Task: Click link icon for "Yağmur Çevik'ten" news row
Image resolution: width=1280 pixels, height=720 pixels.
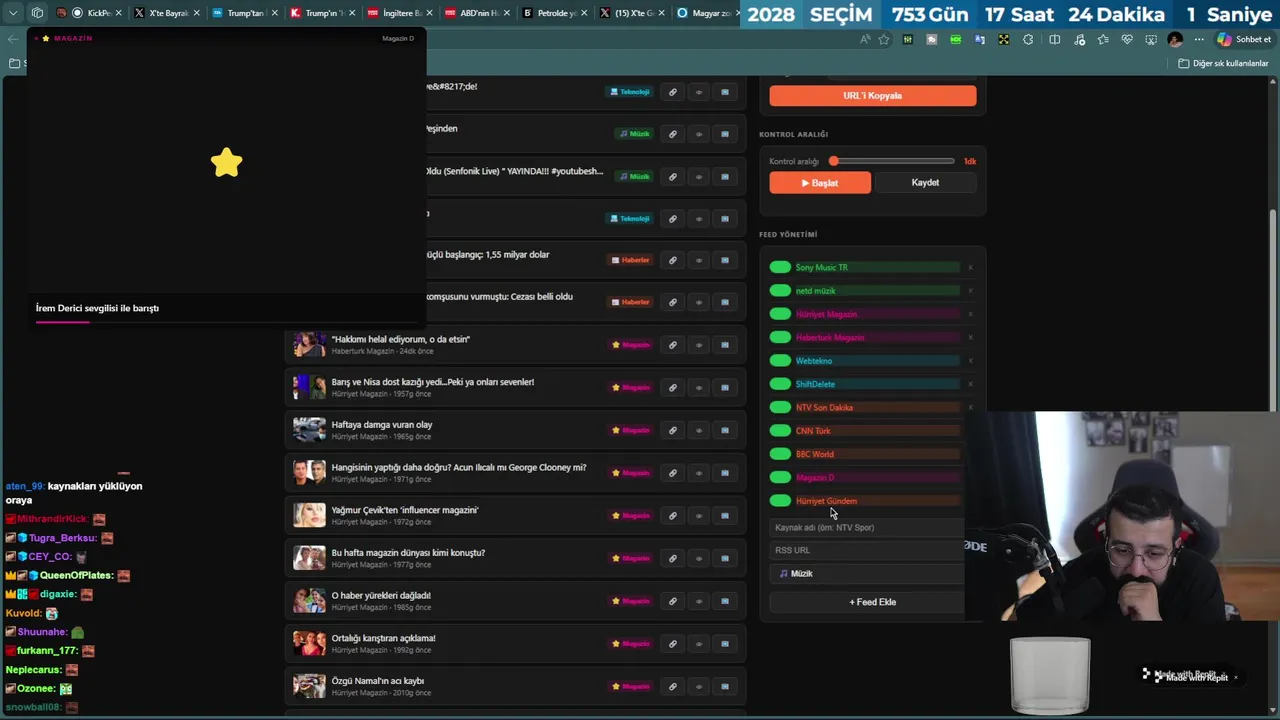Action: 673,516
